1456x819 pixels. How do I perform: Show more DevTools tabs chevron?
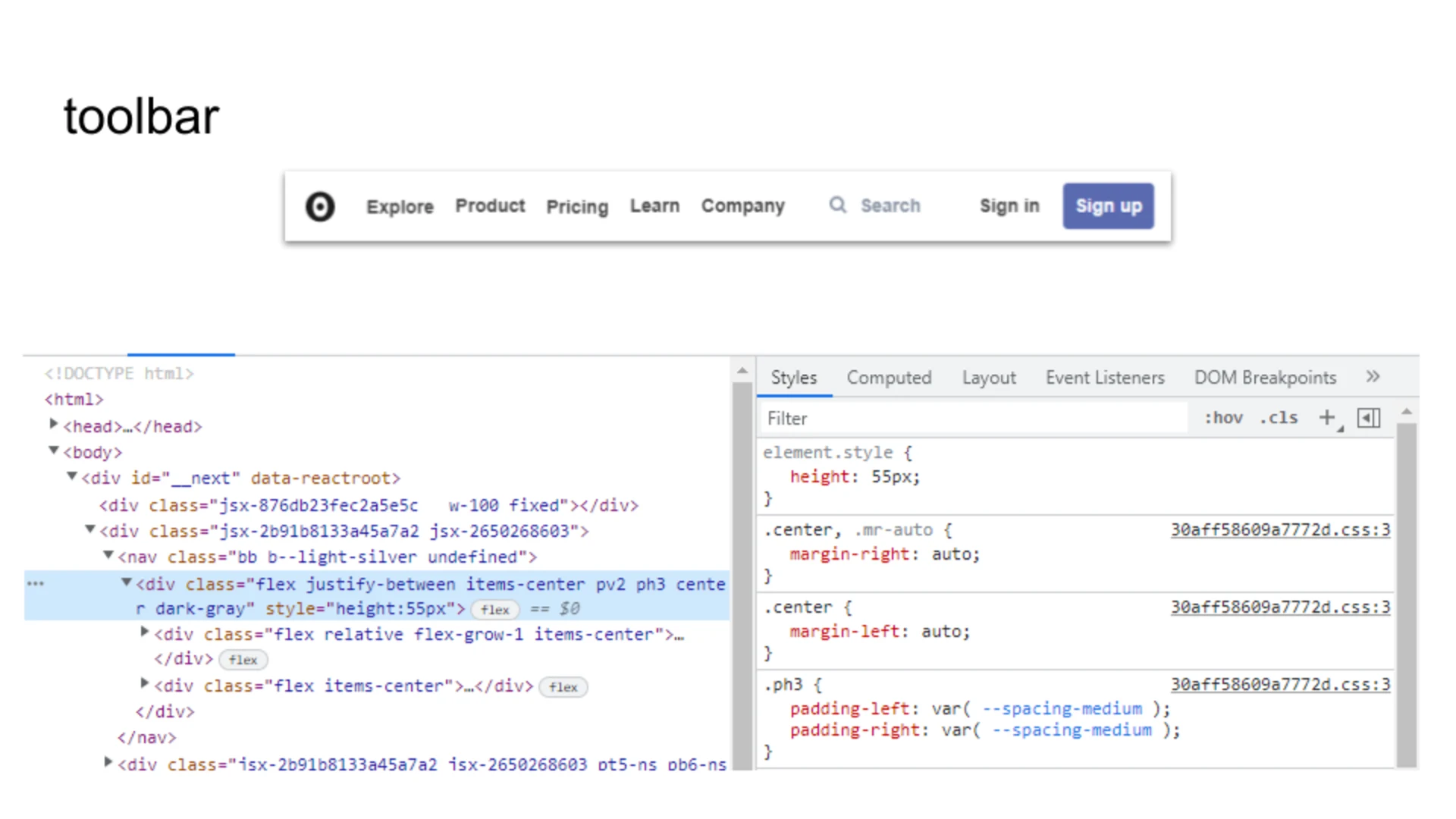(1373, 377)
